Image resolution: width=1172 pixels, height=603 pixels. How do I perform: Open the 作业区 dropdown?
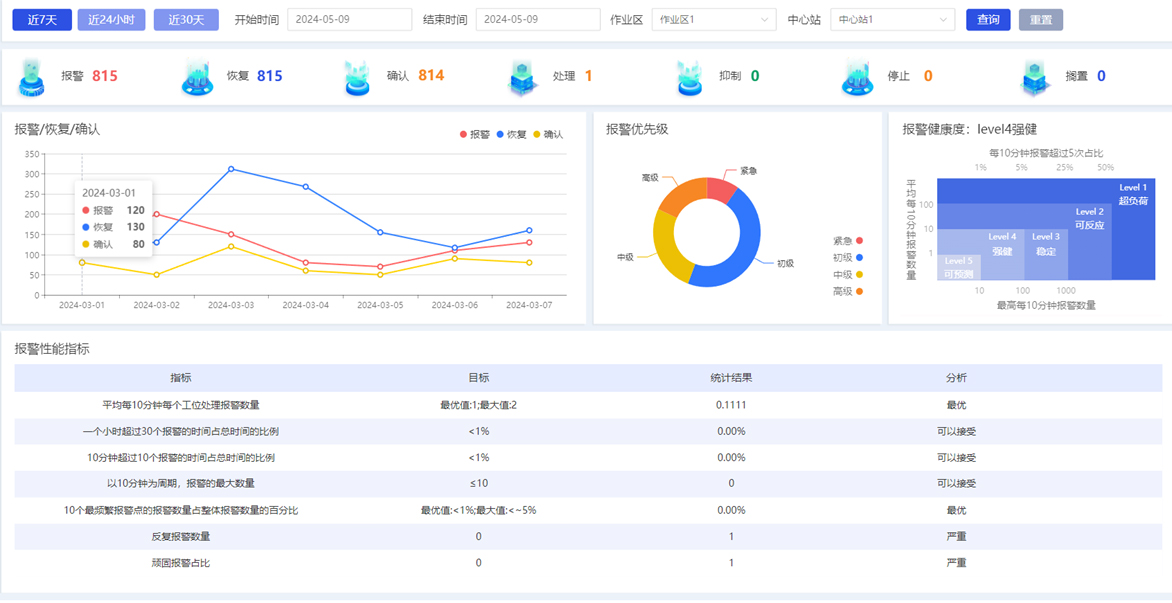click(713, 20)
